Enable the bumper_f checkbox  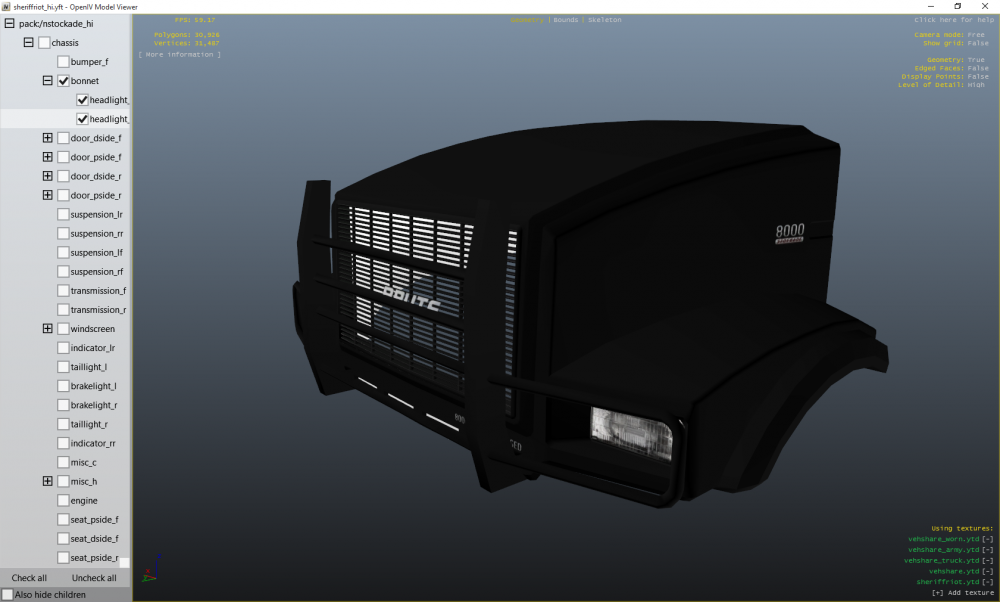[x=63, y=62]
